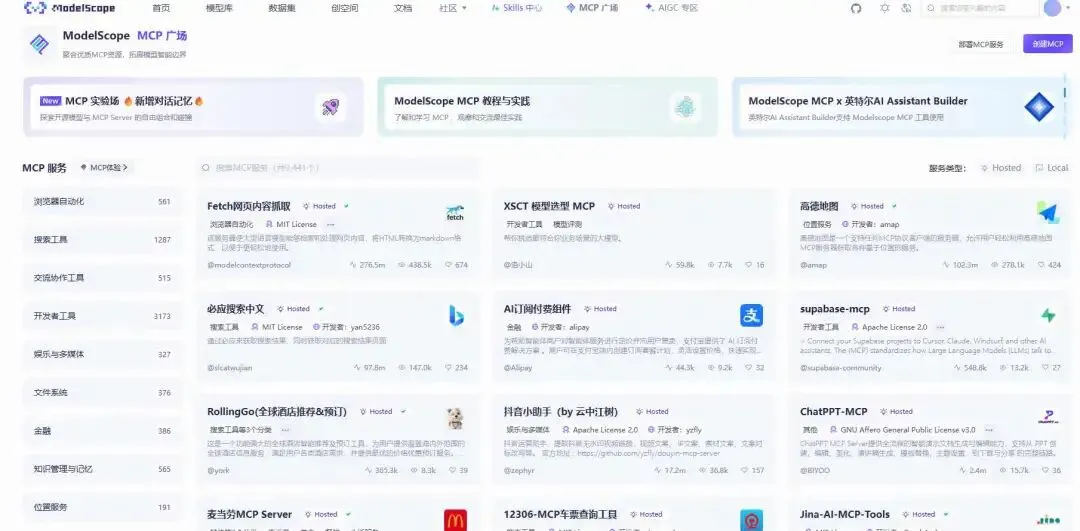The image size is (1080, 531).
Task: Select the 金融 category in sidebar
Action: [x=102, y=431]
